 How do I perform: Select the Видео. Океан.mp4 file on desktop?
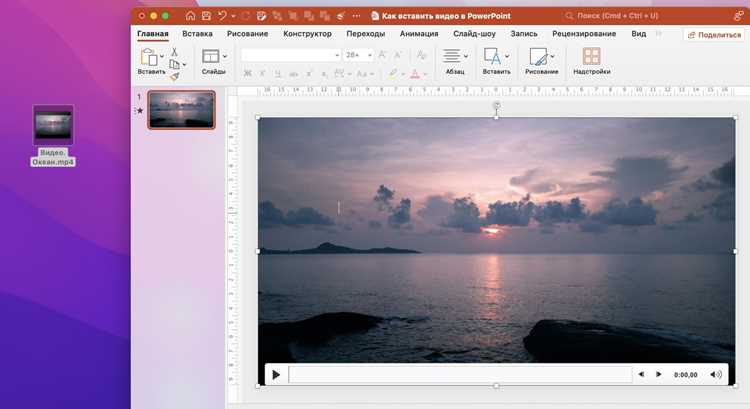click(x=53, y=135)
